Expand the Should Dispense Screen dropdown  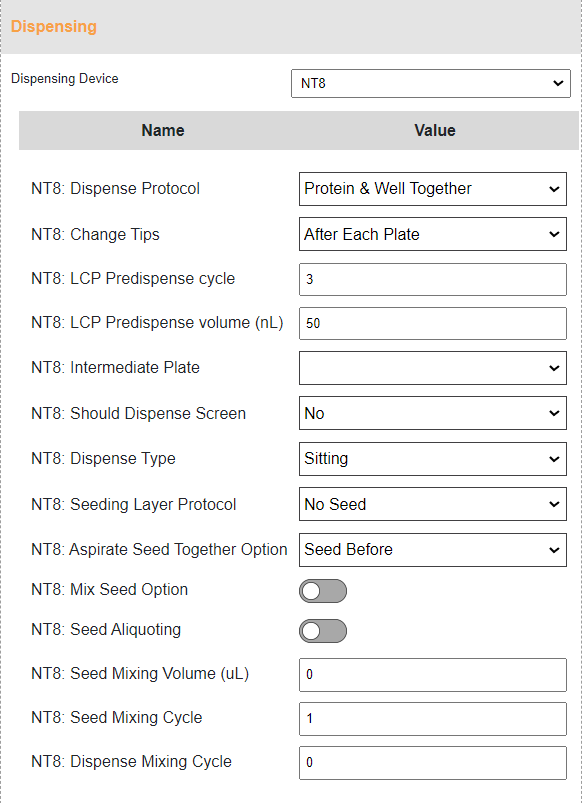tap(432, 413)
